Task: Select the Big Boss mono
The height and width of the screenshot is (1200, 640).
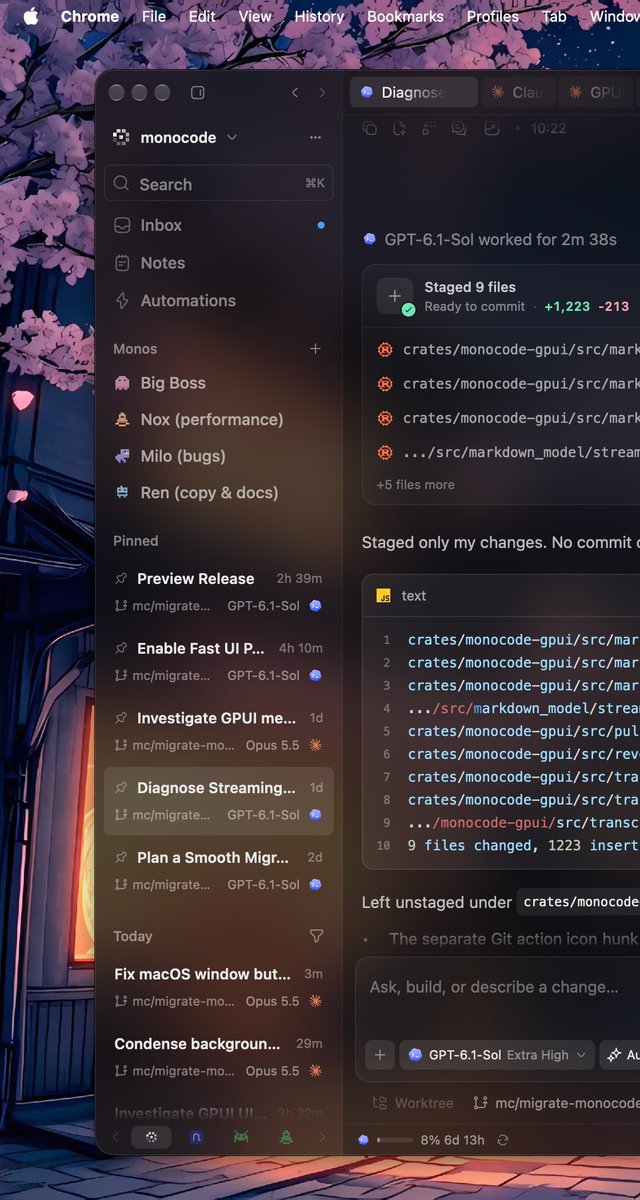Action: [x=218, y=383]
